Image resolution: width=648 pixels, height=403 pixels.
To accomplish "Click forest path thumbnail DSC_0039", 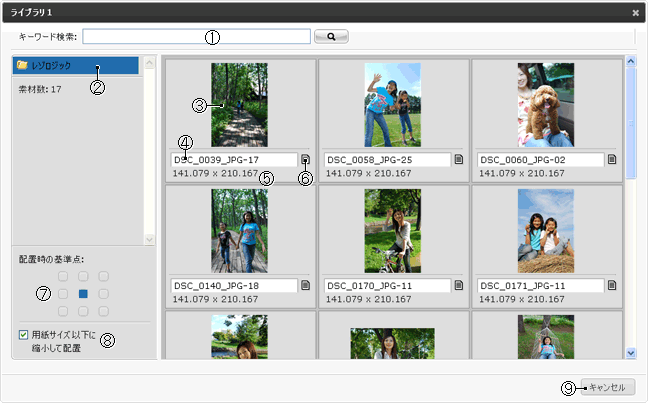I will (x=239, y=105).
